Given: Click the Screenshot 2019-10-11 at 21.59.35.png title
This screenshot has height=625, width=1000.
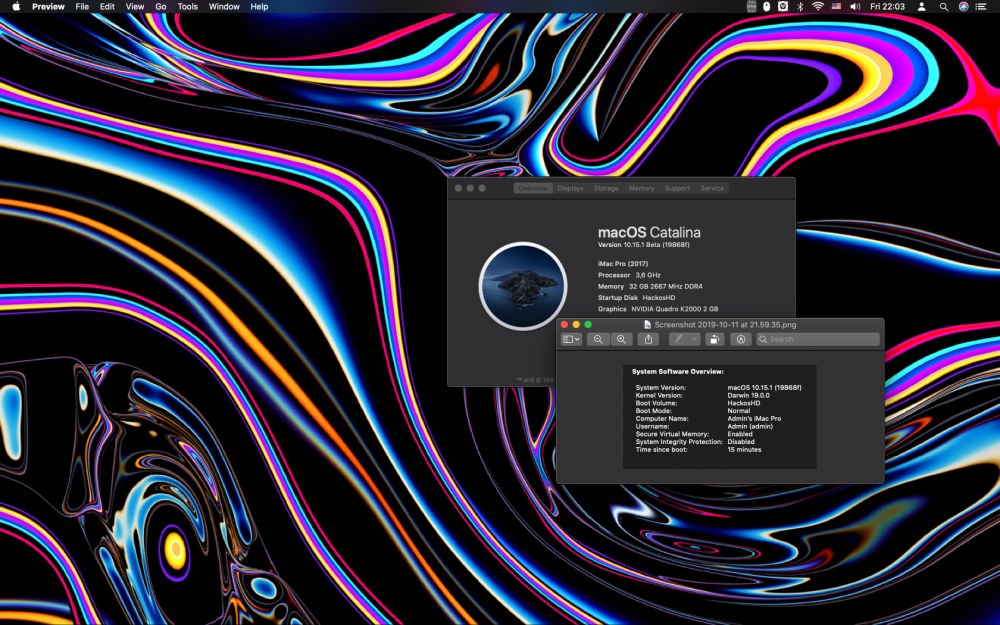Looking at the screenshot, I should point(725,325).
